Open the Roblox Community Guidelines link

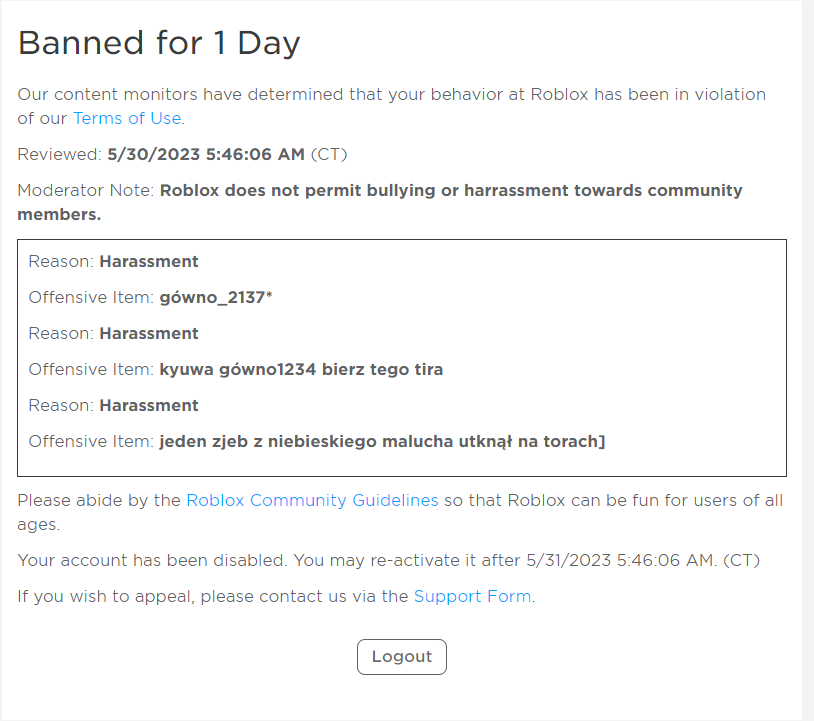(x=312, y=500)
